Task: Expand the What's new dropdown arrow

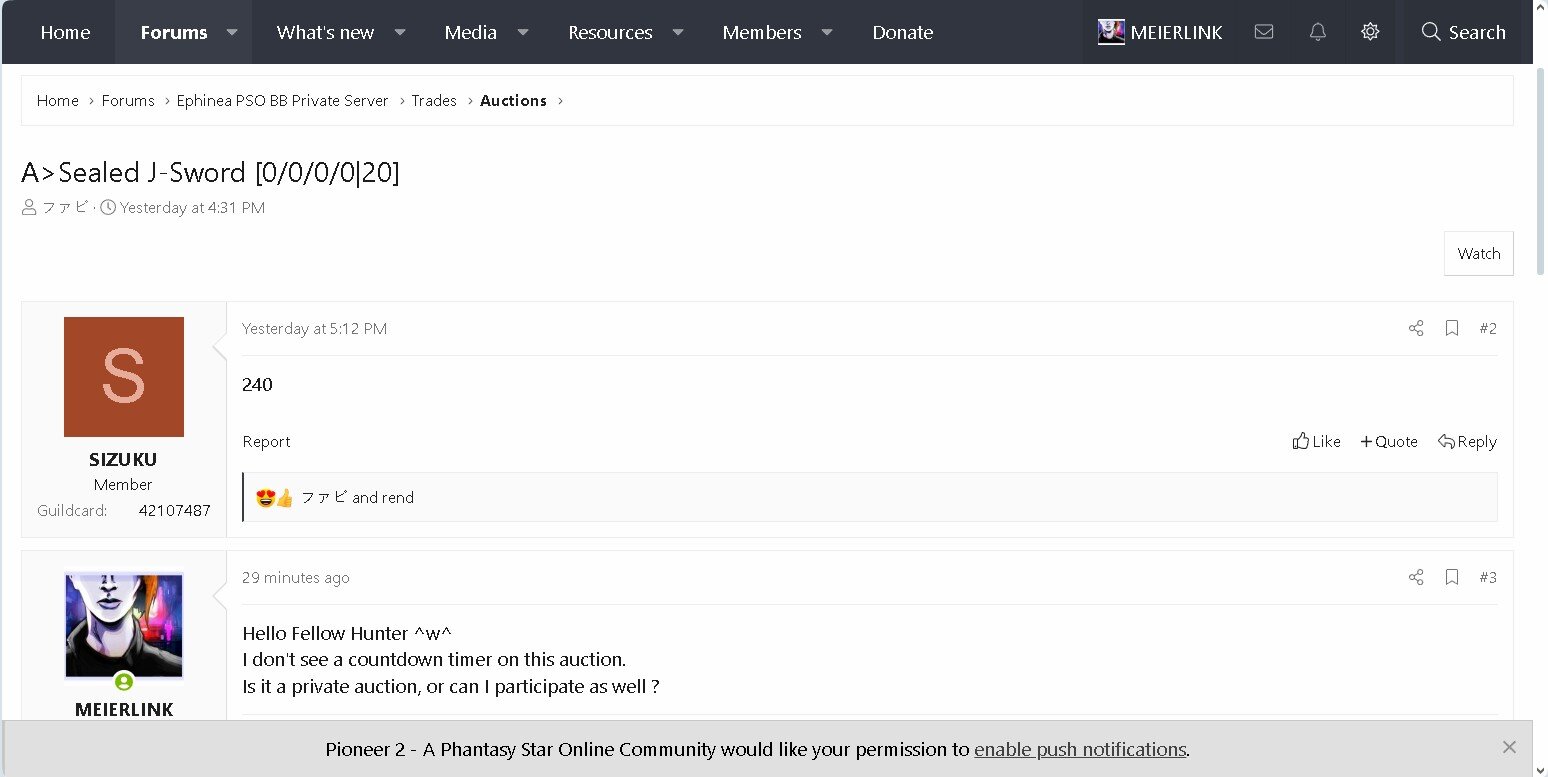Action: click(x=400, y=32)
